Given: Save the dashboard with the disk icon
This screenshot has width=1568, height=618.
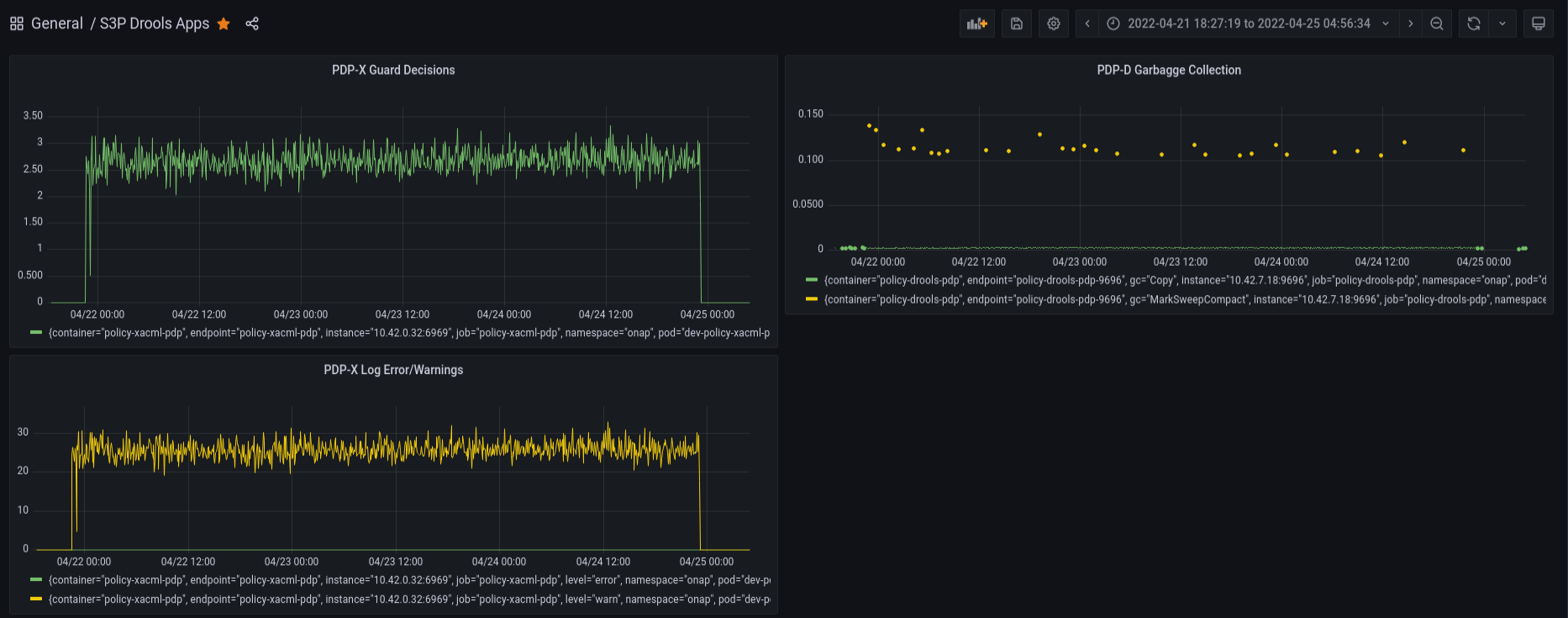Looking at the screenshot, I should pyautogui.click(x=1017, y=24).
